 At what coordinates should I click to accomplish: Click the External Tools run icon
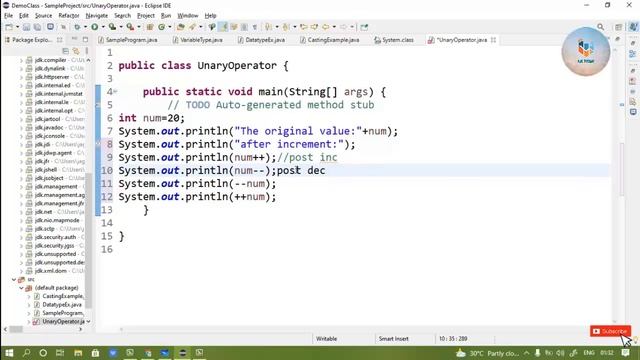pyautogui.click(x=130, y=27)
